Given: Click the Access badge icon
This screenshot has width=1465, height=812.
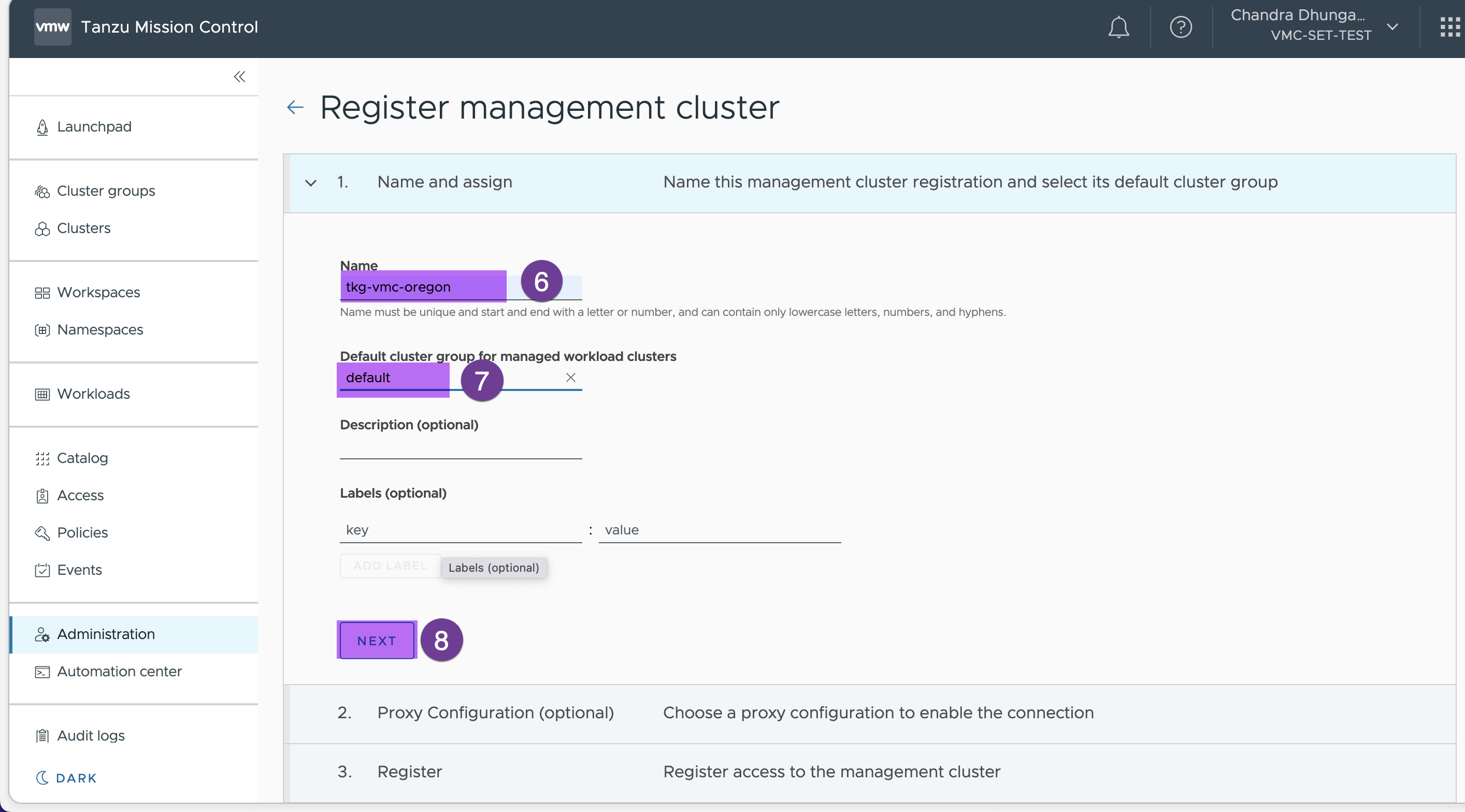Looking at the screenshot, I should click(x=42, y=496).
